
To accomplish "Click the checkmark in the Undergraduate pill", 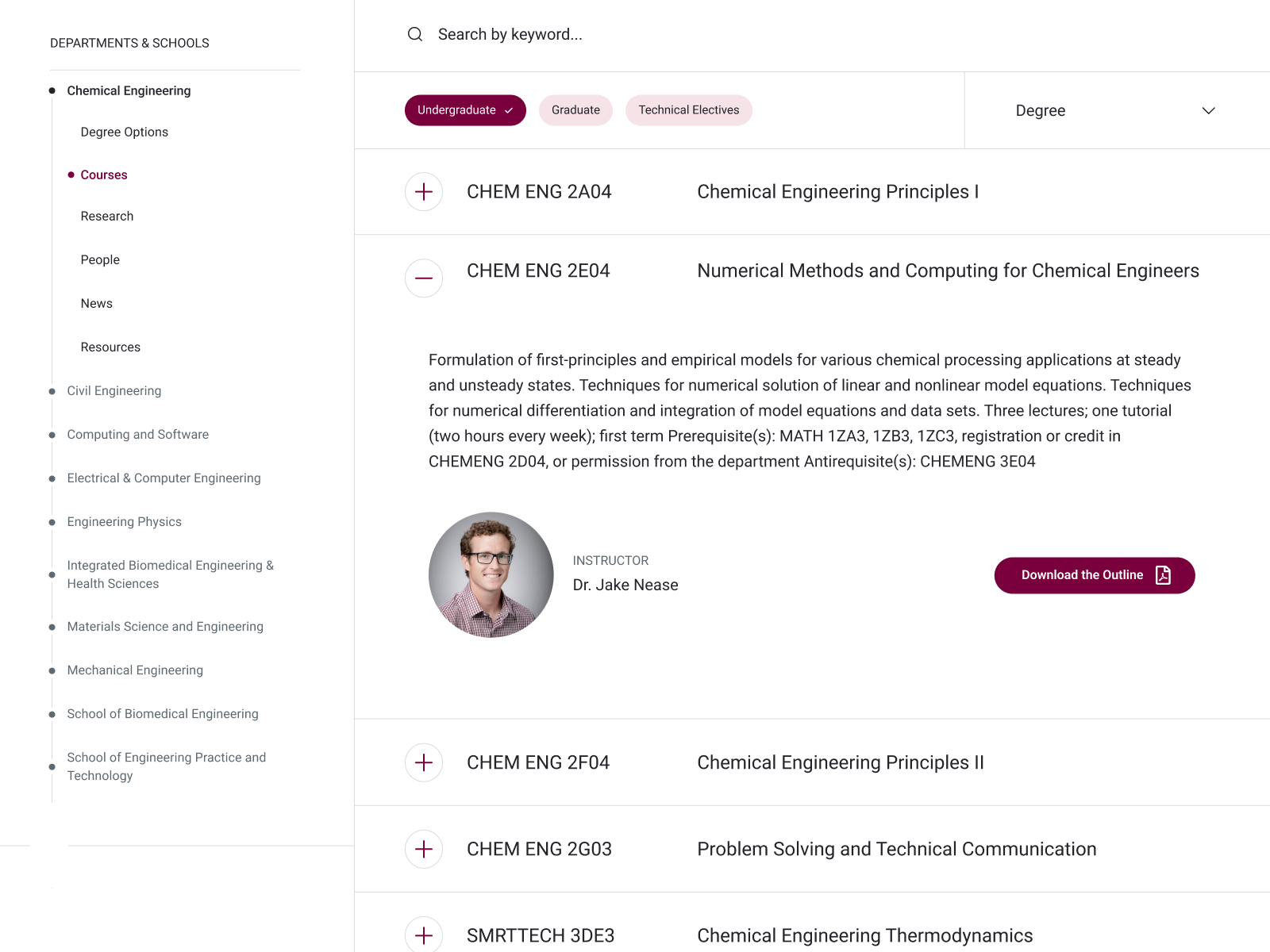I will click(508, 110).
